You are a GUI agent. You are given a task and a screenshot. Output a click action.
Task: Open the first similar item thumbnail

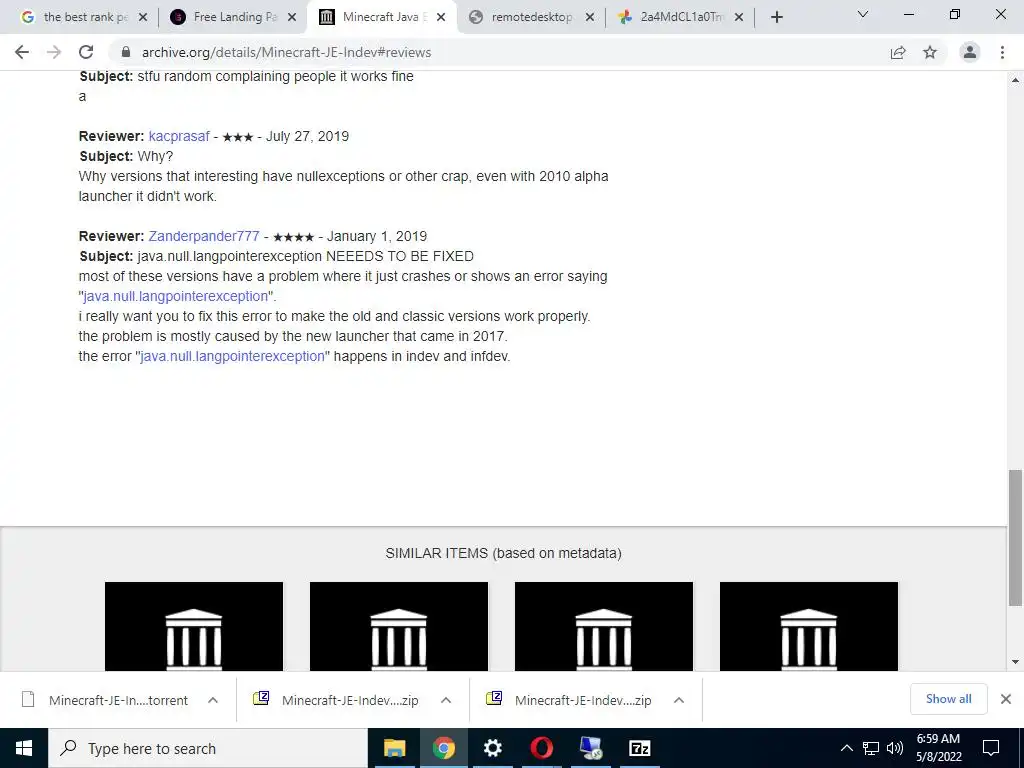194,626
